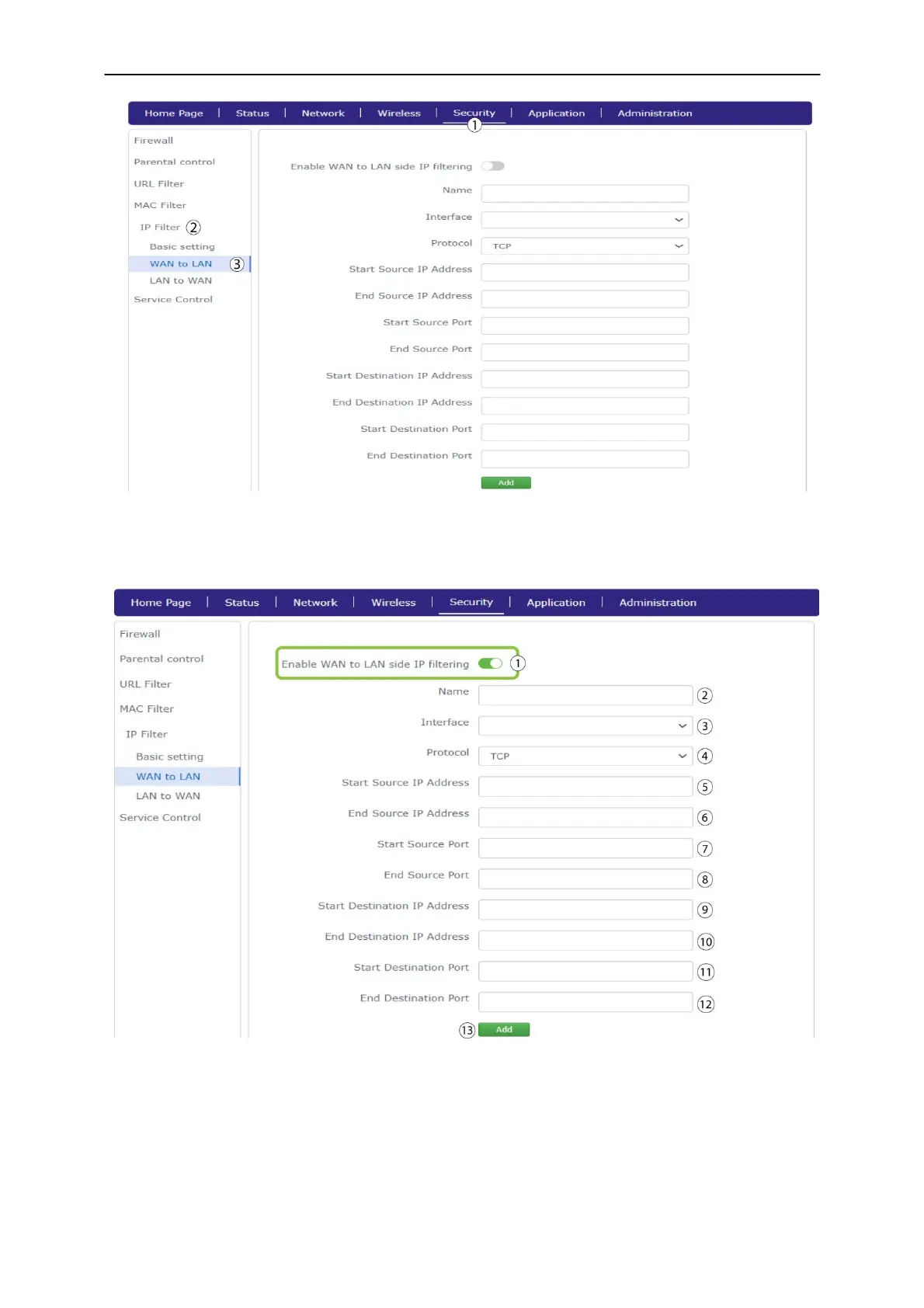The image size is (924, 1308).
Task: Open Protocol dropdown in the upper form
Action: (585, 246)
